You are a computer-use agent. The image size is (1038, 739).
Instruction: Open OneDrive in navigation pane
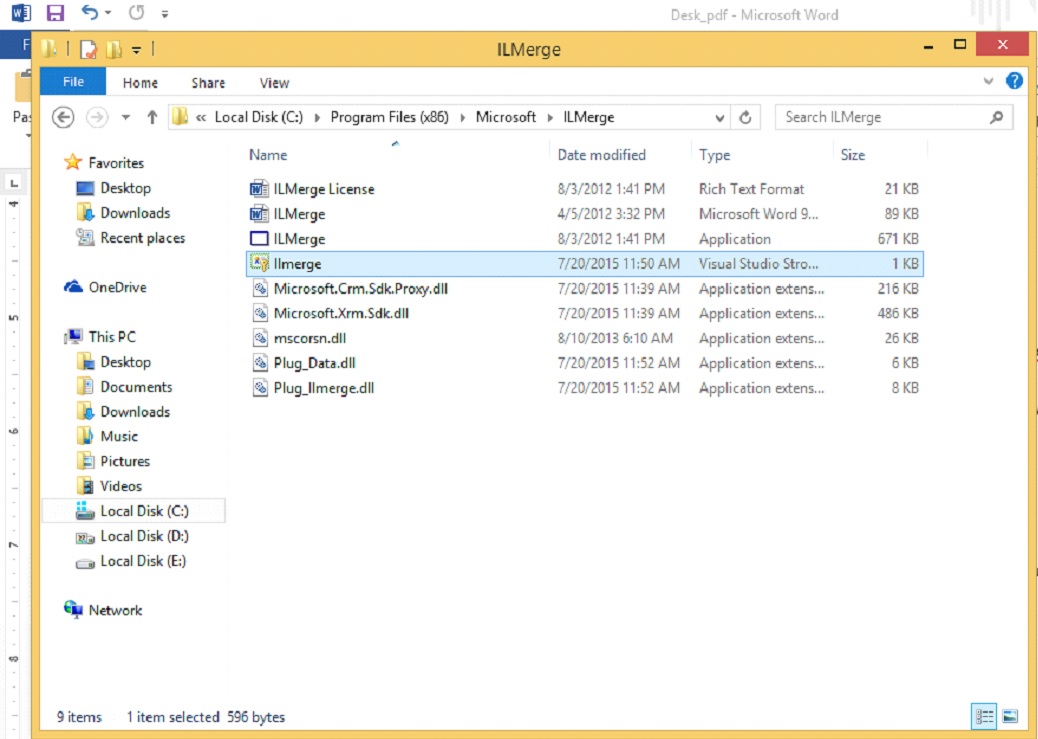[x=117, y=287]
